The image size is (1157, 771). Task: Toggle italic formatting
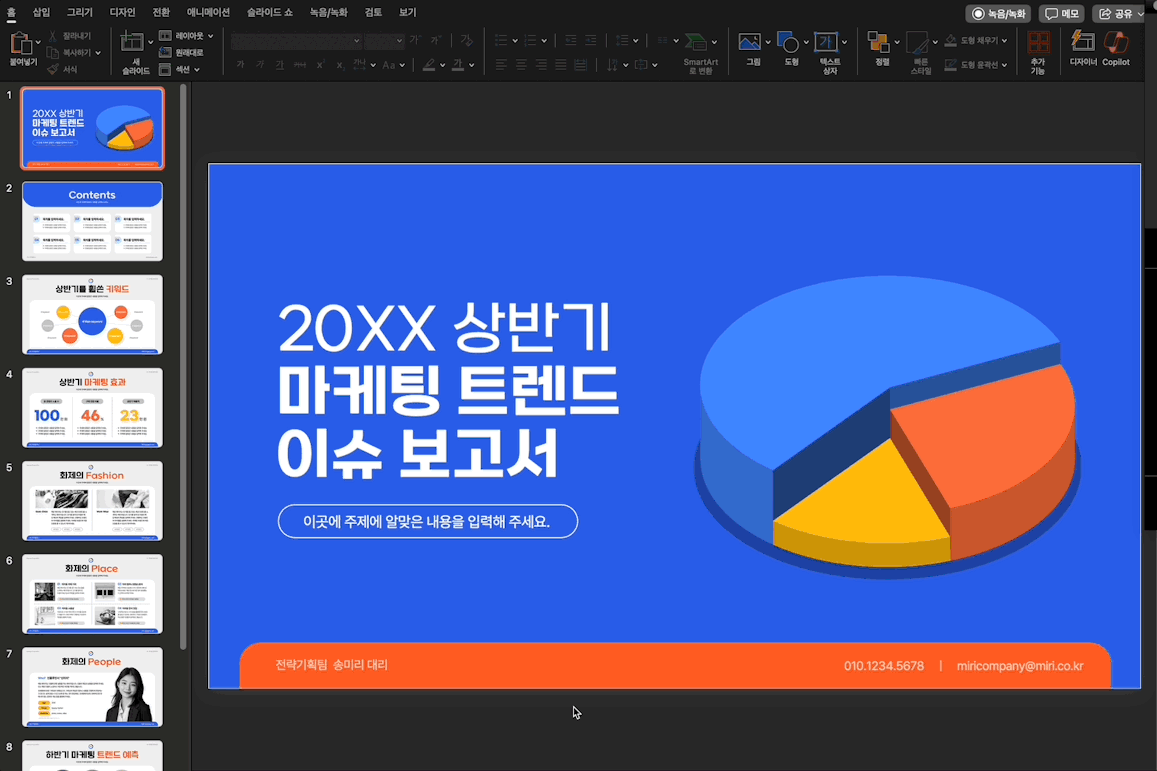[x=260, y=65]
